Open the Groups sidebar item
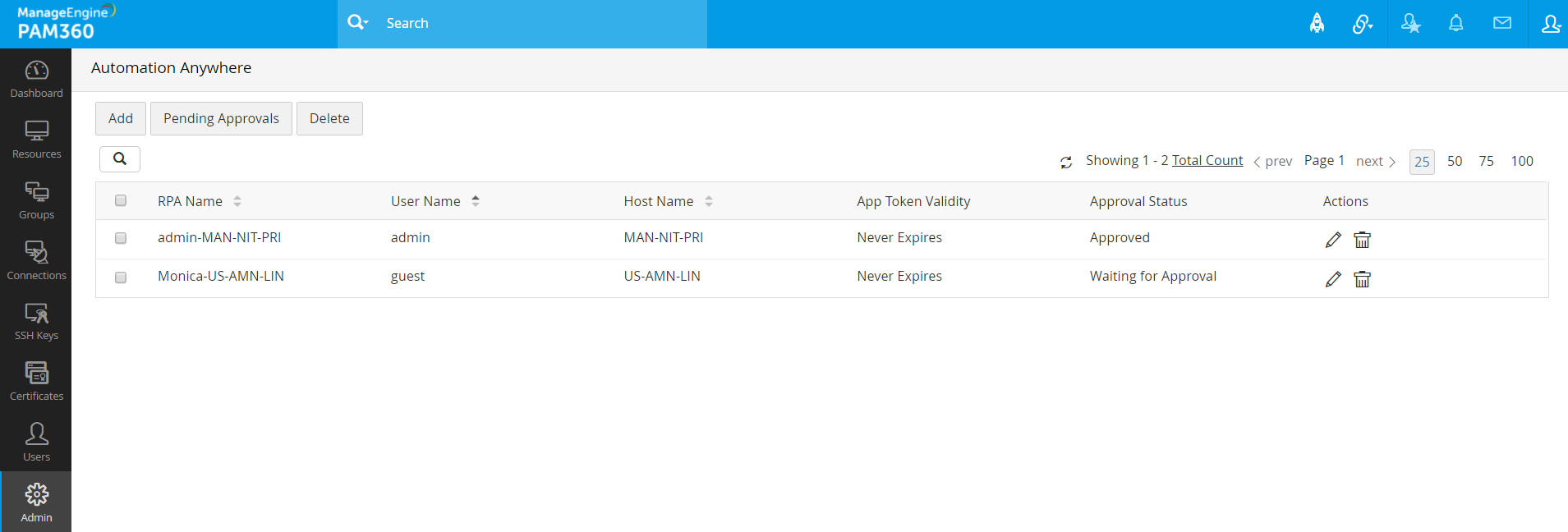Image resolution: width=1568 pixels, height=532 pixels. point(36,201)
